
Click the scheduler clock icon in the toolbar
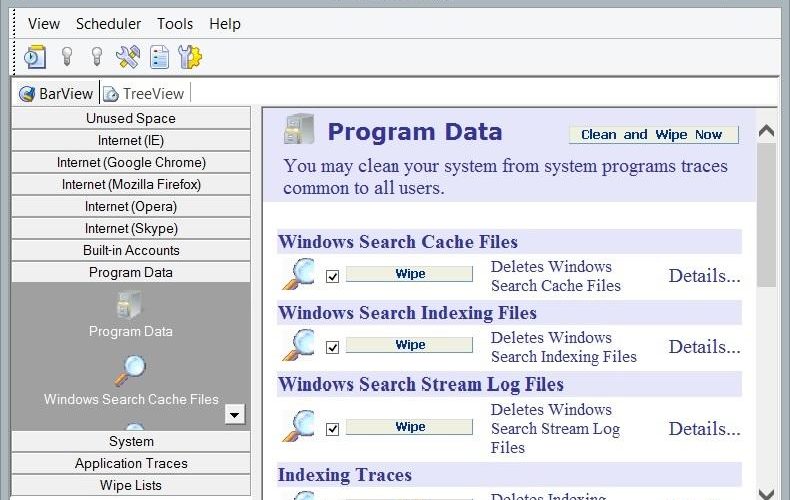click(x=35, y=57)
